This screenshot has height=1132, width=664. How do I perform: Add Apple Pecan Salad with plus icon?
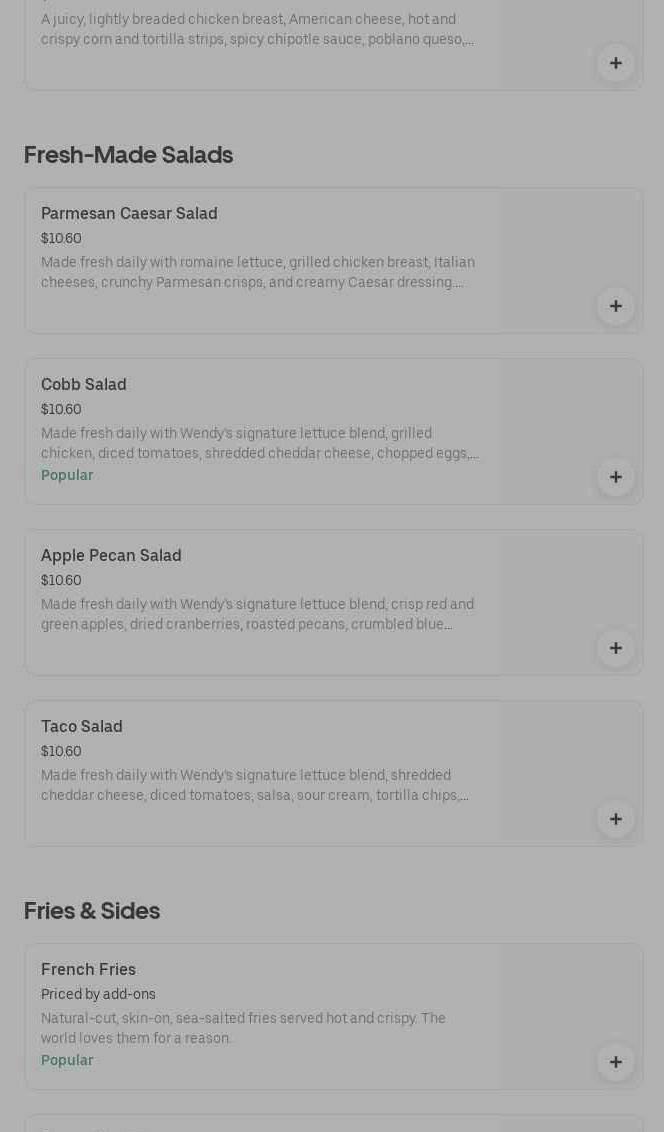coord(615,648)
